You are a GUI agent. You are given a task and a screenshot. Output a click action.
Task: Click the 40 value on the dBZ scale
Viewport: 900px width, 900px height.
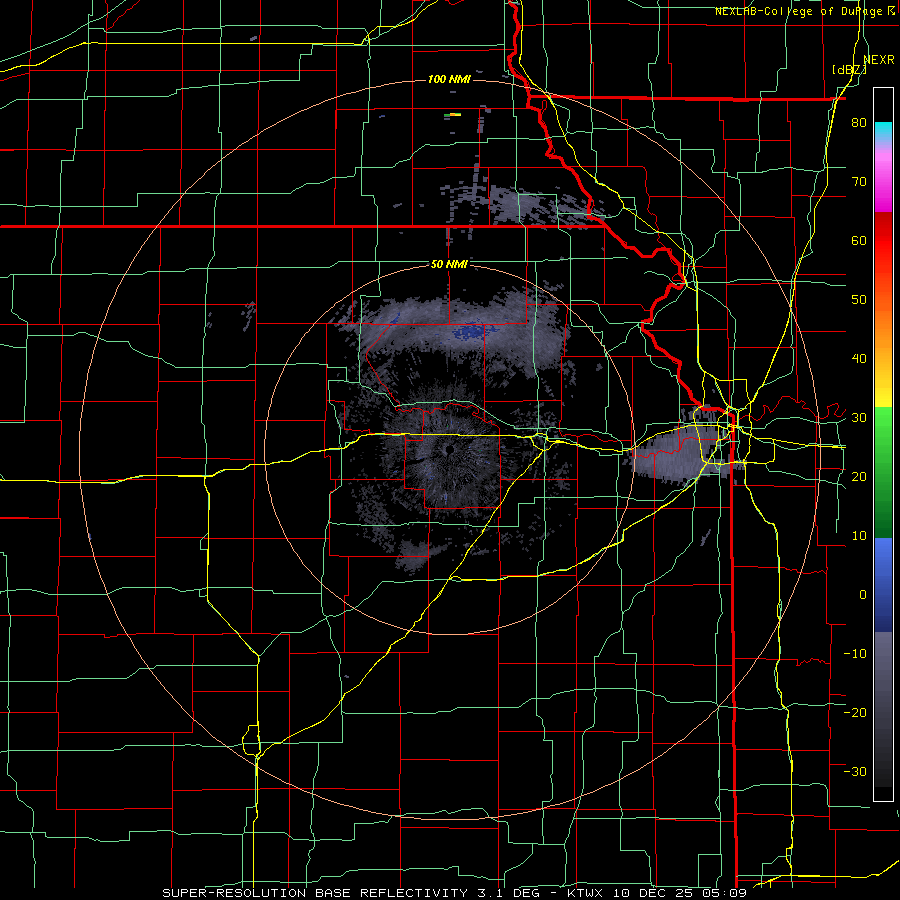(859, 359)
